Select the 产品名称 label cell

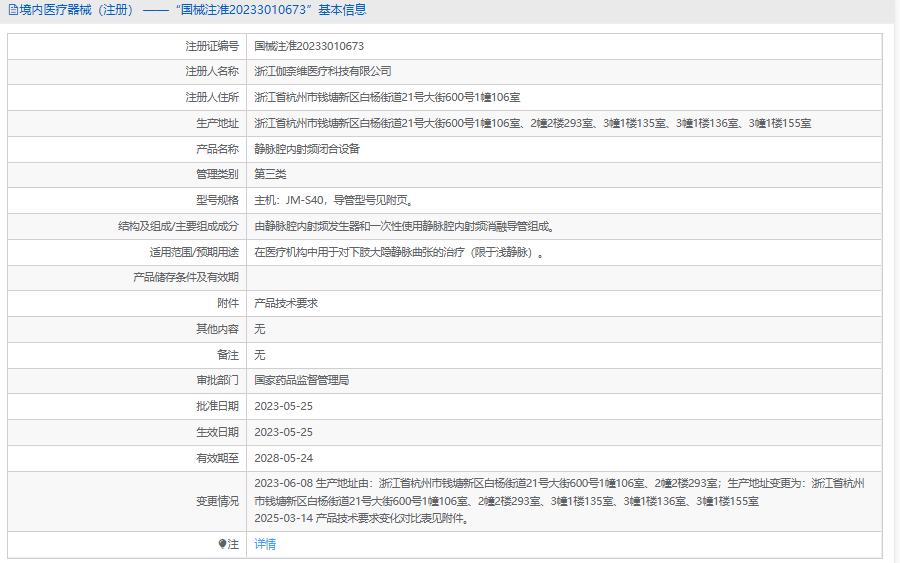pyautogui.click(x=217, y=149)
